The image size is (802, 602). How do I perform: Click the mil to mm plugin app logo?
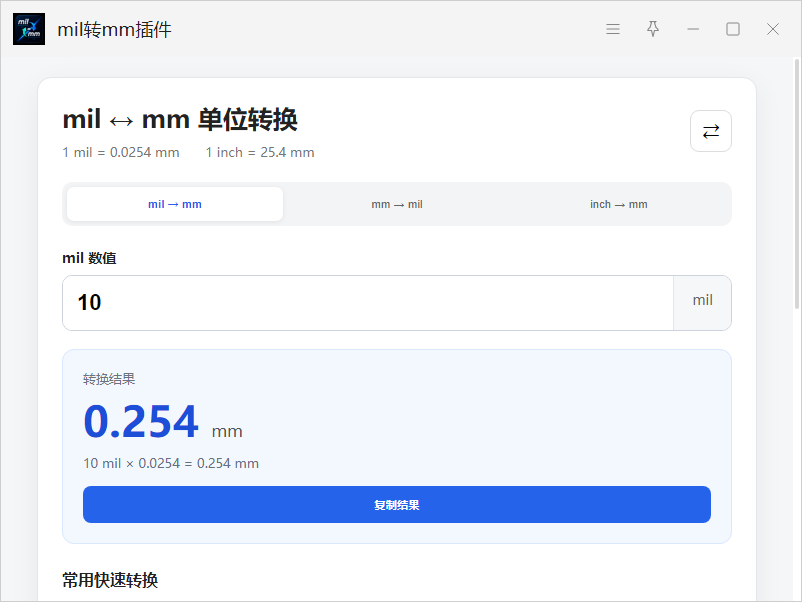[x=29, y=29]
